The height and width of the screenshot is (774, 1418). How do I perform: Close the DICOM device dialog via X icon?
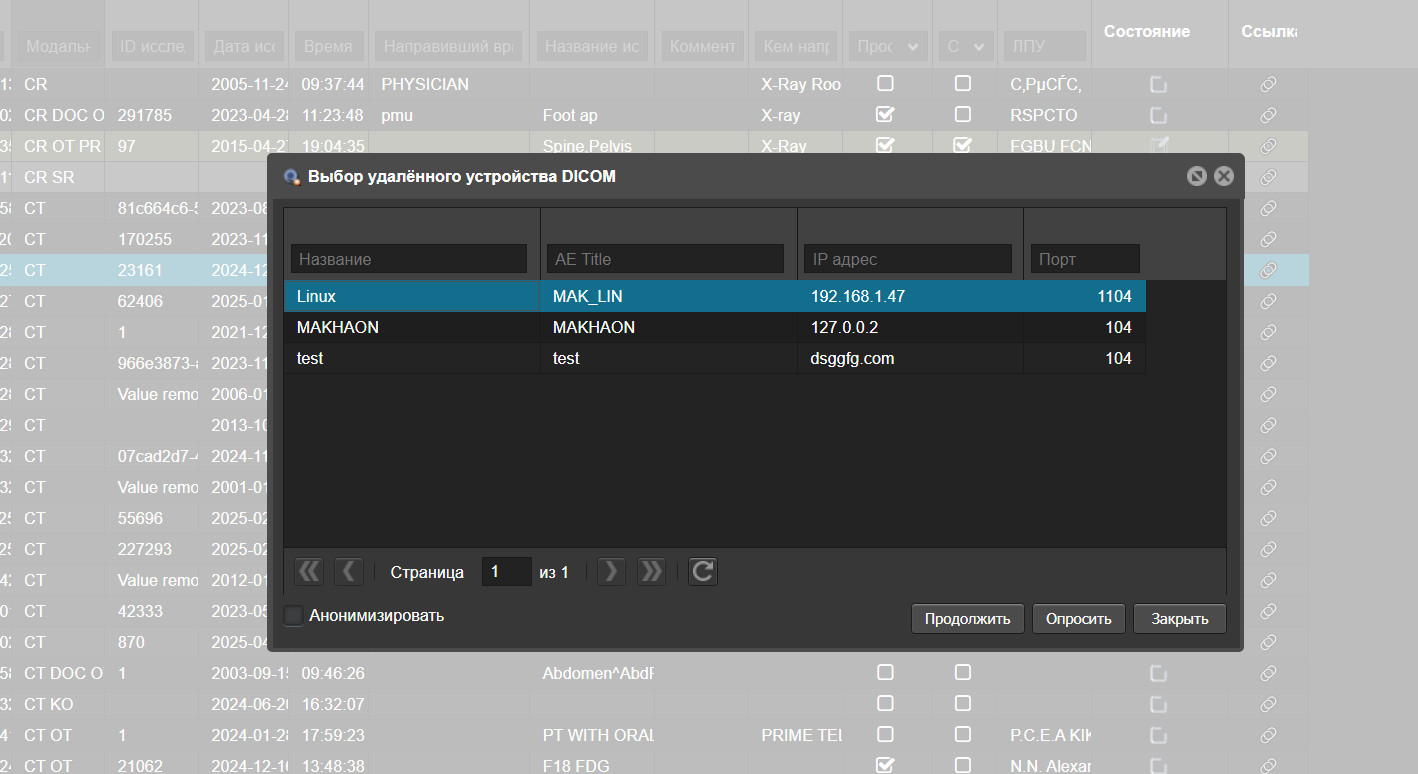click(x=1223, y=177)
